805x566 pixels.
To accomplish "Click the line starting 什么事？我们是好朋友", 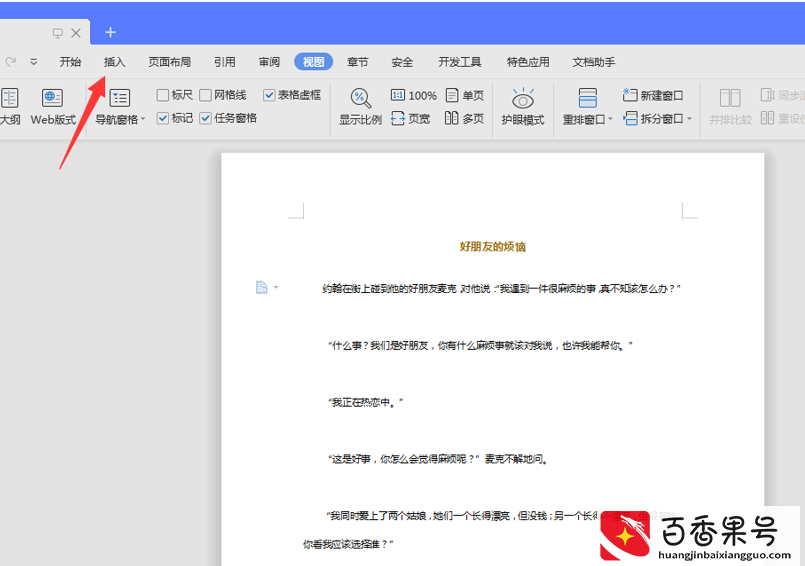I will tap(480, 346).
